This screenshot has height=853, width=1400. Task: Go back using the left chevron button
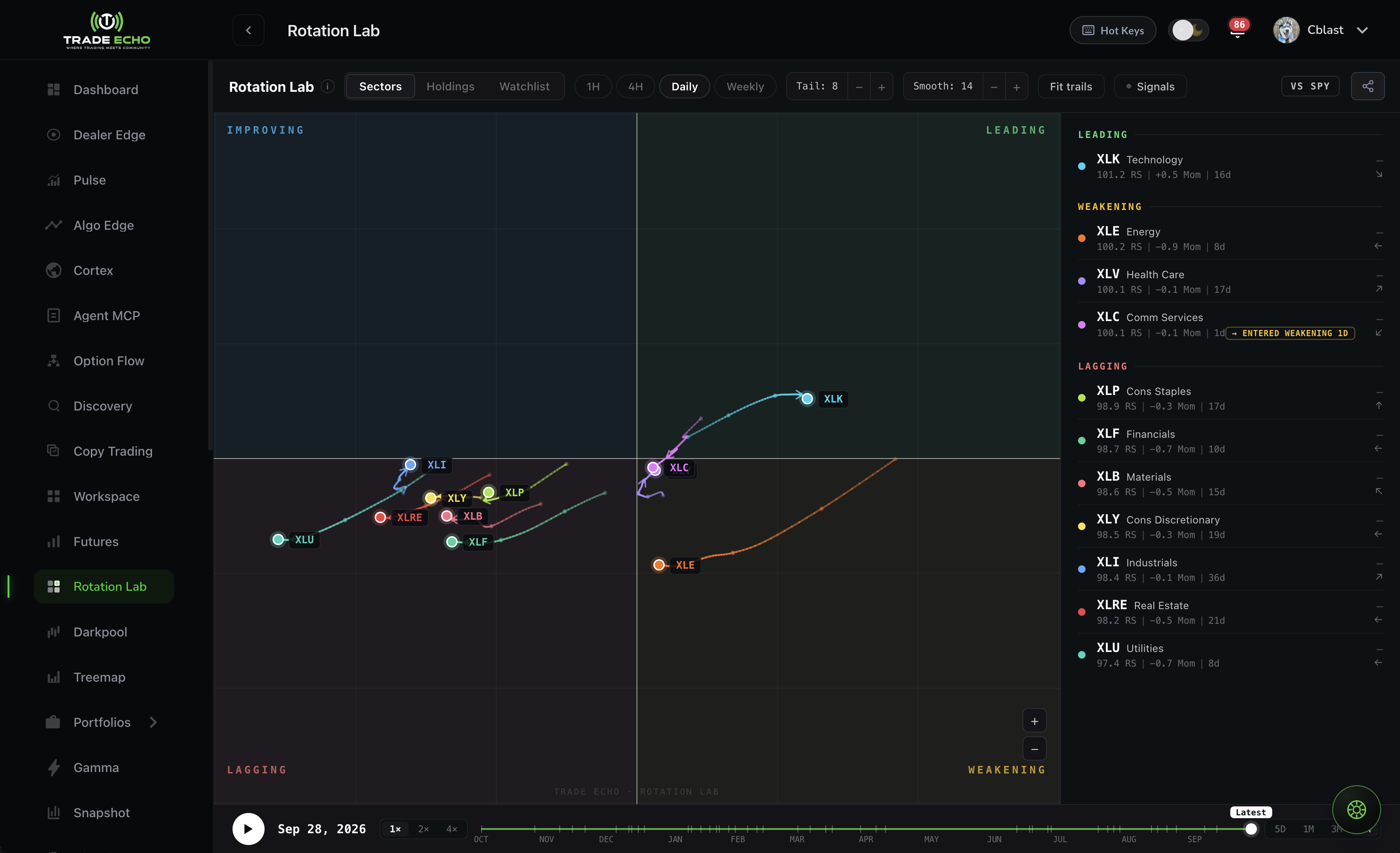click(248, 30)
